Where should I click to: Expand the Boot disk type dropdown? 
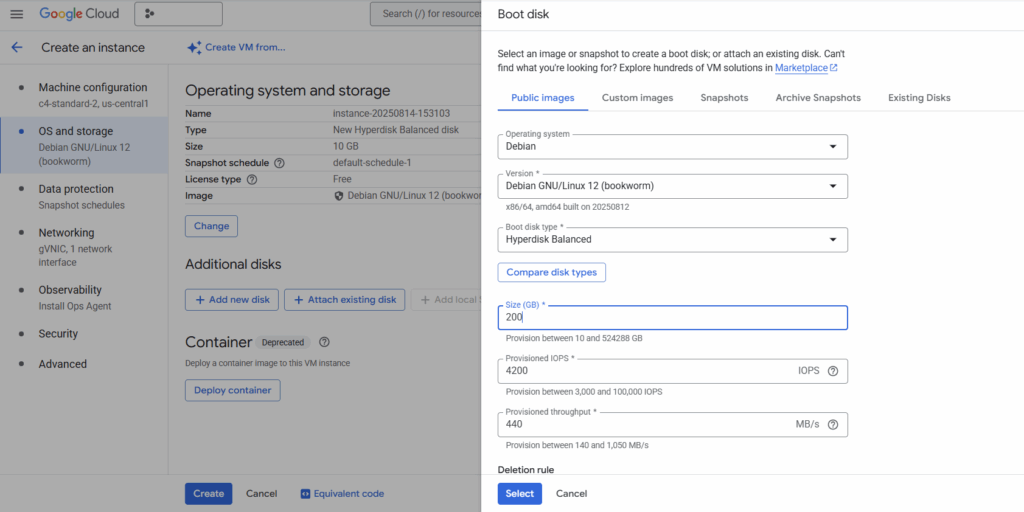pos(672,240)
